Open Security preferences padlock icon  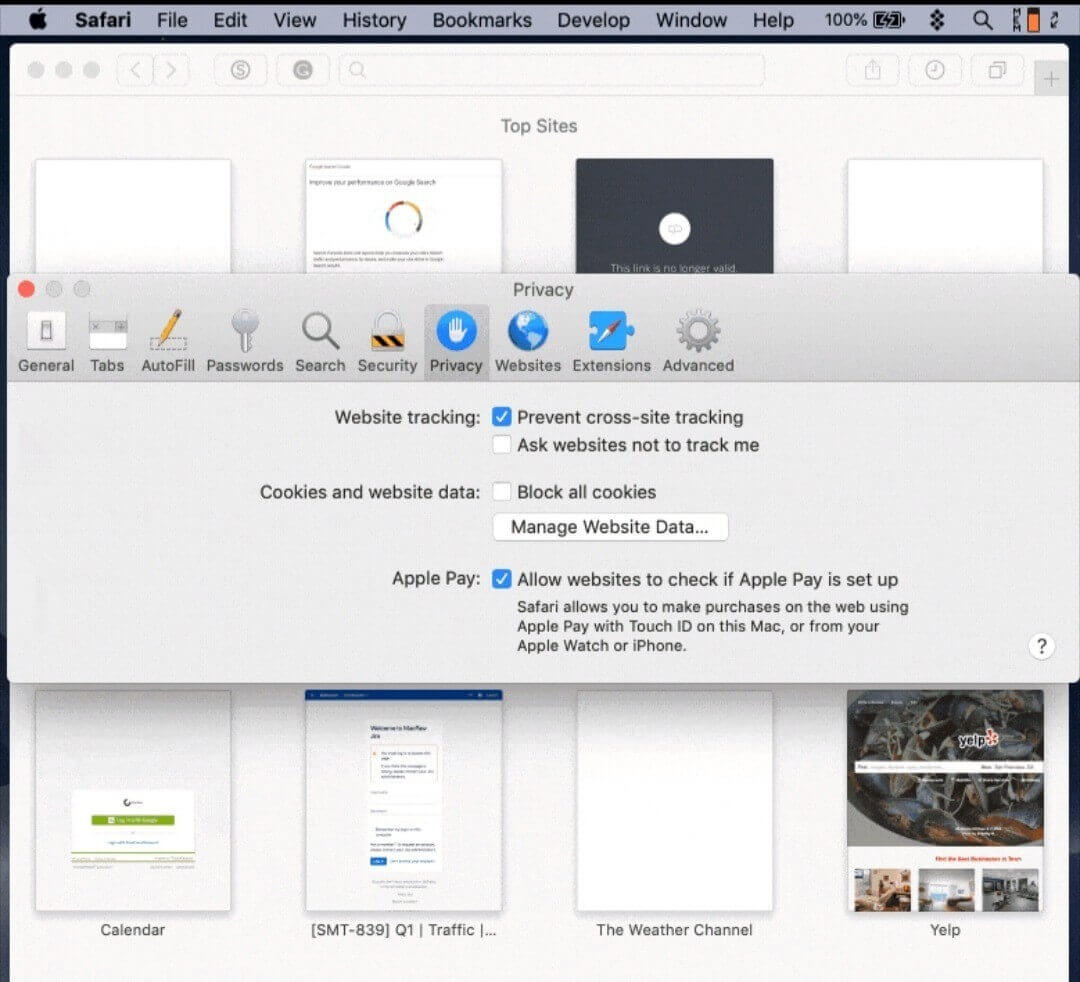tap(387, 341)
